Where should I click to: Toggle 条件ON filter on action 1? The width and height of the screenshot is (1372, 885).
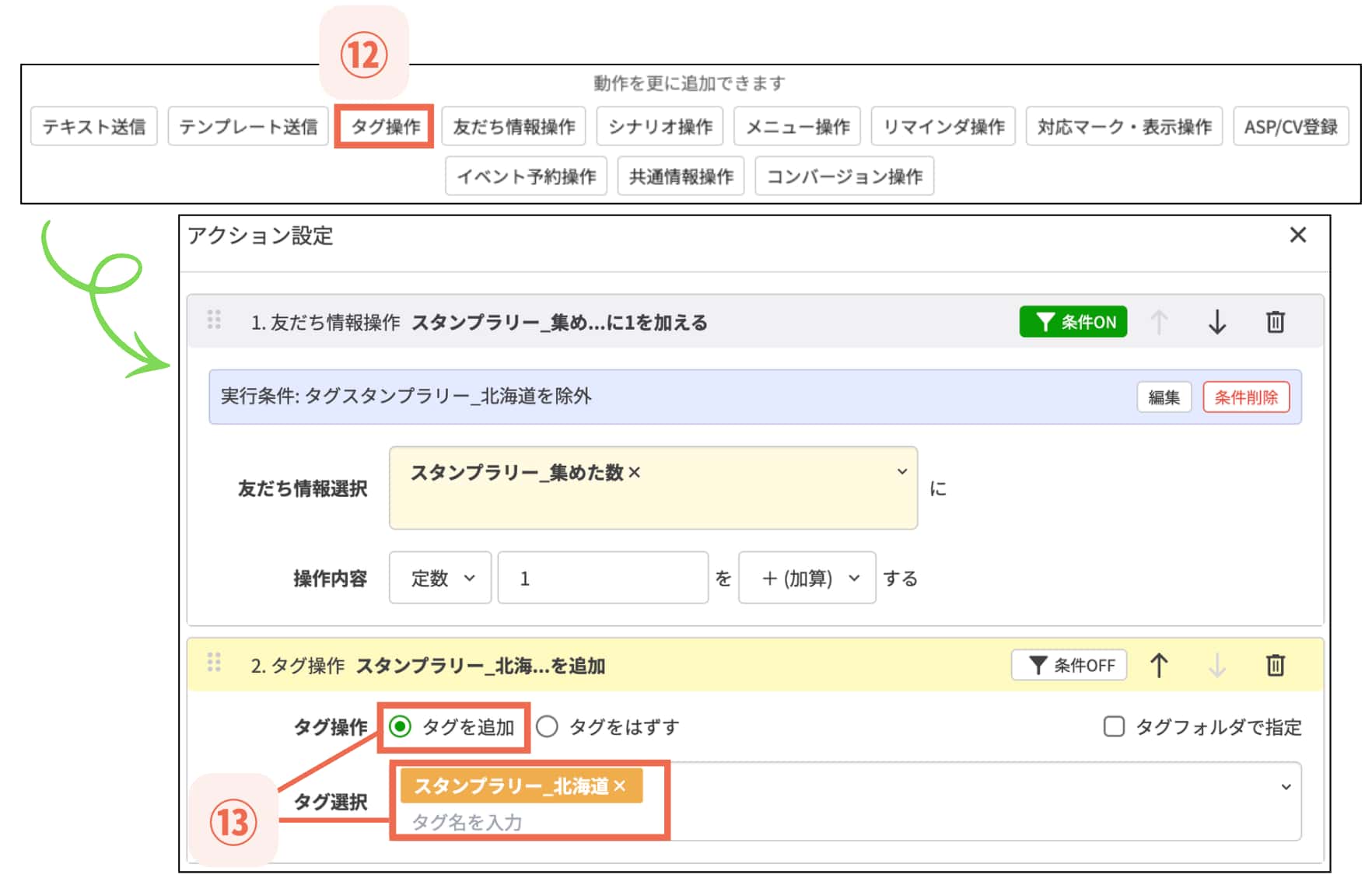coord(1073,322)
